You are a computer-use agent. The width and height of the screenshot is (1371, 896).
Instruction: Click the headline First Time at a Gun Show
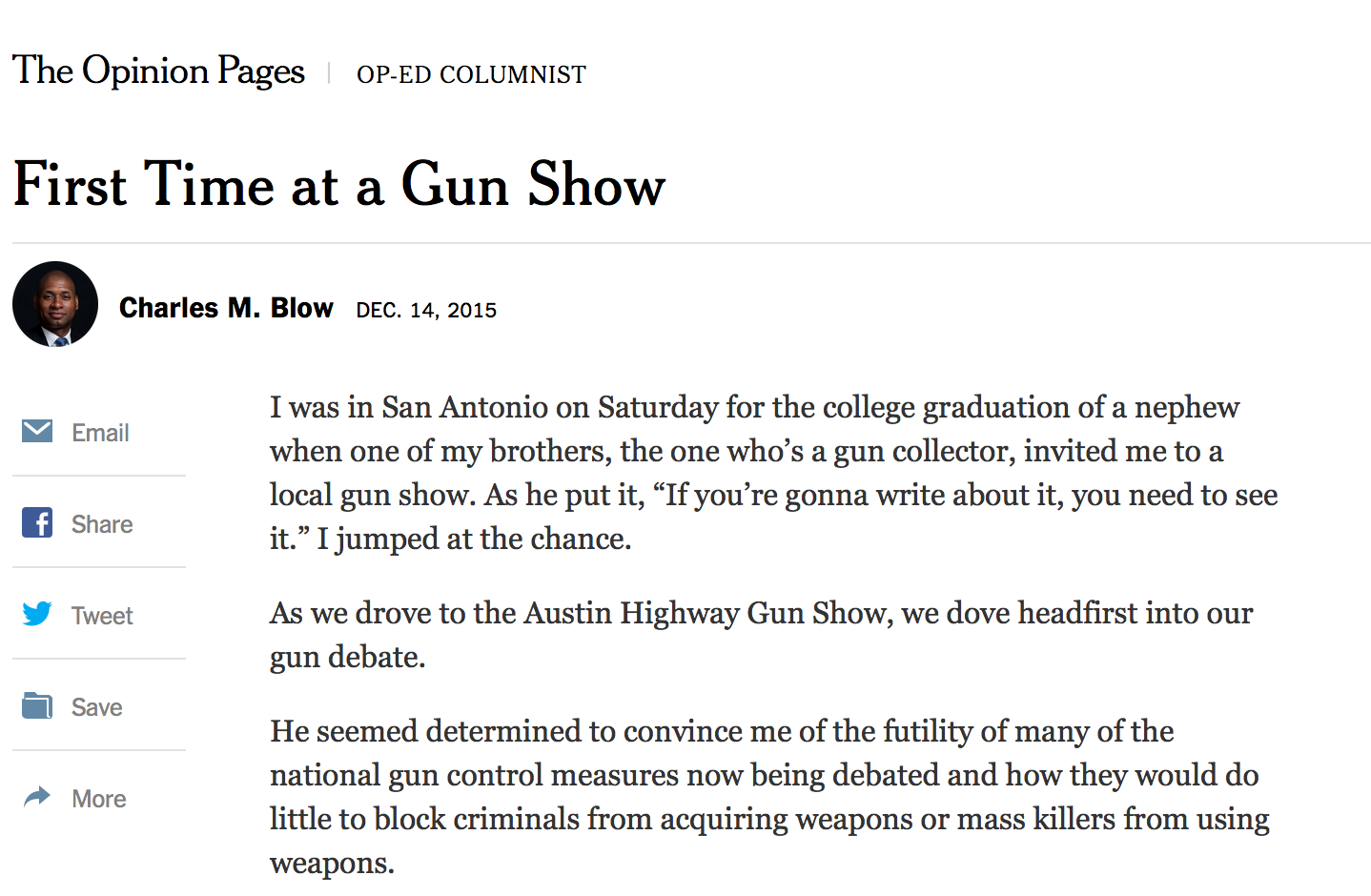(x=339, y=184)
